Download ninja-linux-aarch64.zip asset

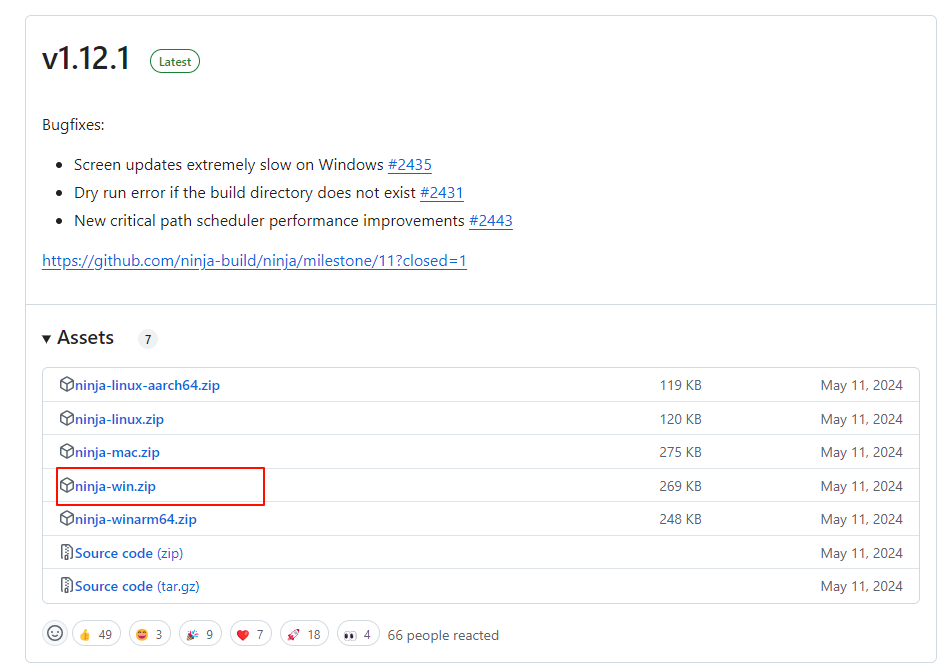coord(147,385)
